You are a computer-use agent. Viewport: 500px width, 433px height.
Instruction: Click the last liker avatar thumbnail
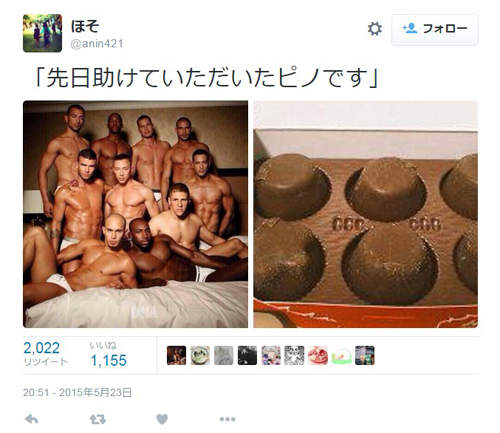365,355
